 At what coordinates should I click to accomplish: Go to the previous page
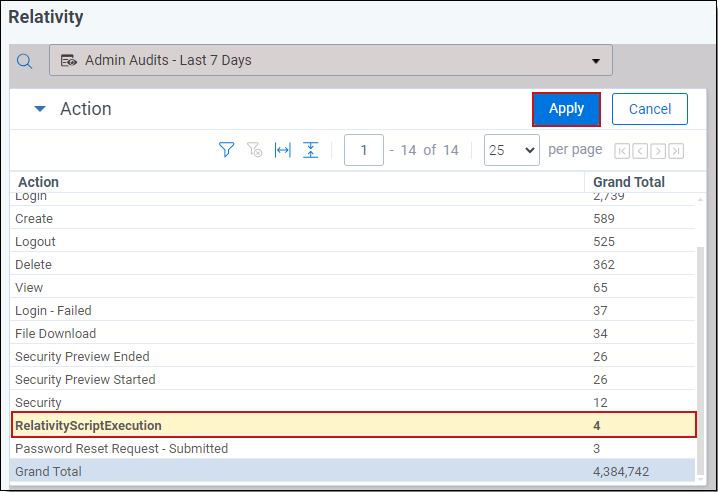pyautogui.click(x=640, y=151)
